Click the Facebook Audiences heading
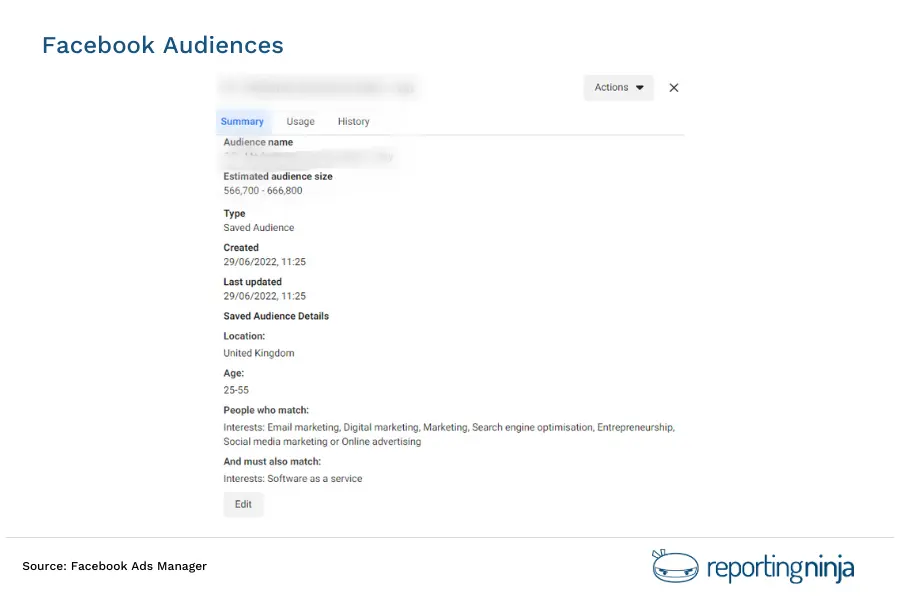900x600 pixels. pos(162,45)
